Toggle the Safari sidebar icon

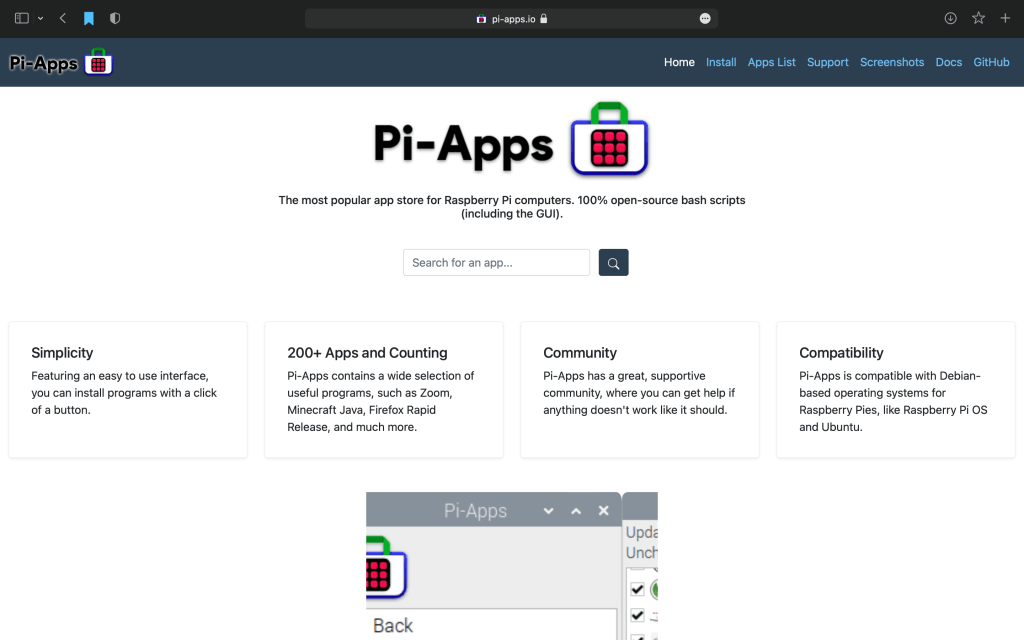coord(22,18)
